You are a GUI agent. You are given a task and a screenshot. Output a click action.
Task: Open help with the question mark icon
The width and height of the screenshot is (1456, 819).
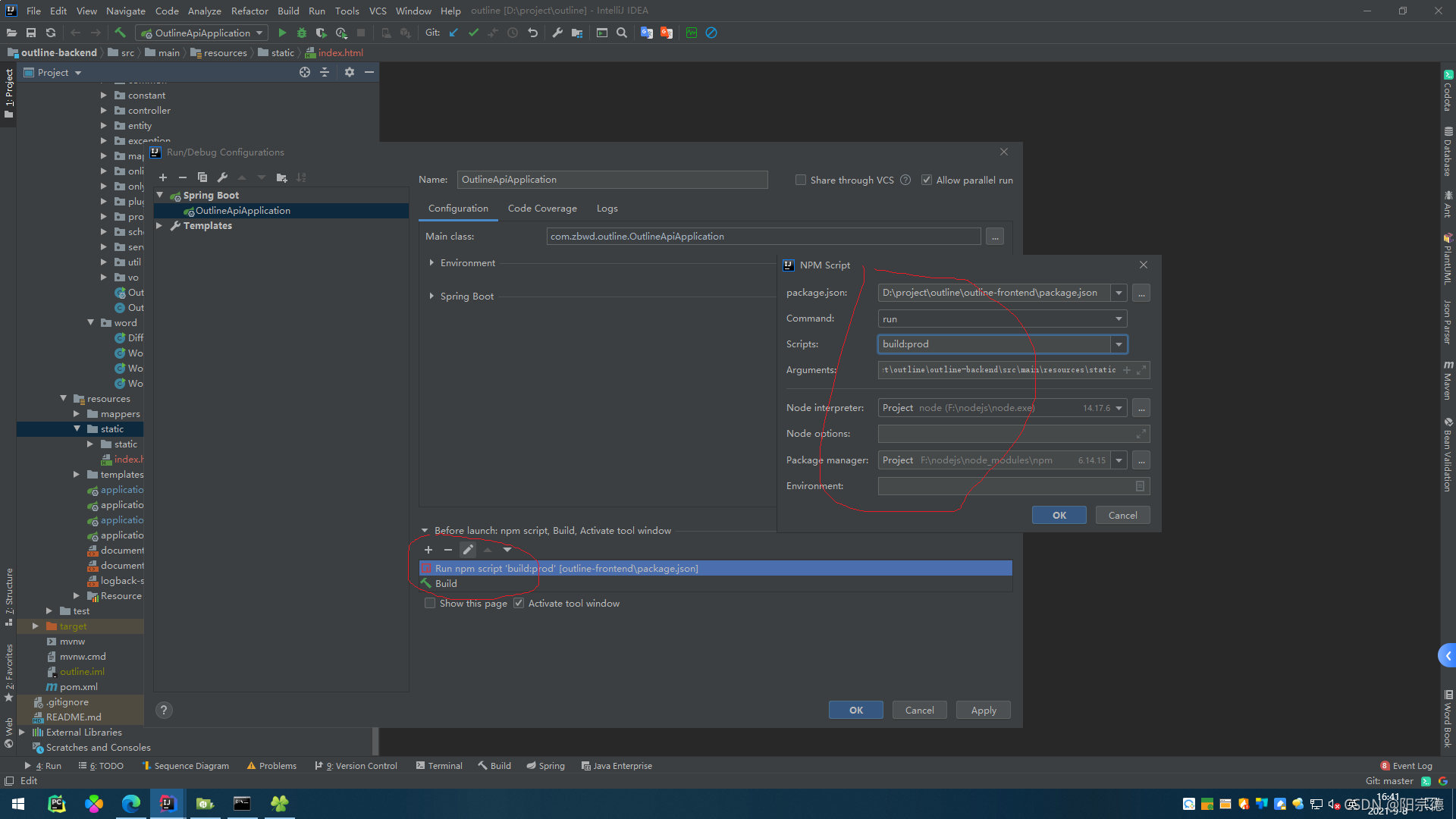[x=164, y=711]
